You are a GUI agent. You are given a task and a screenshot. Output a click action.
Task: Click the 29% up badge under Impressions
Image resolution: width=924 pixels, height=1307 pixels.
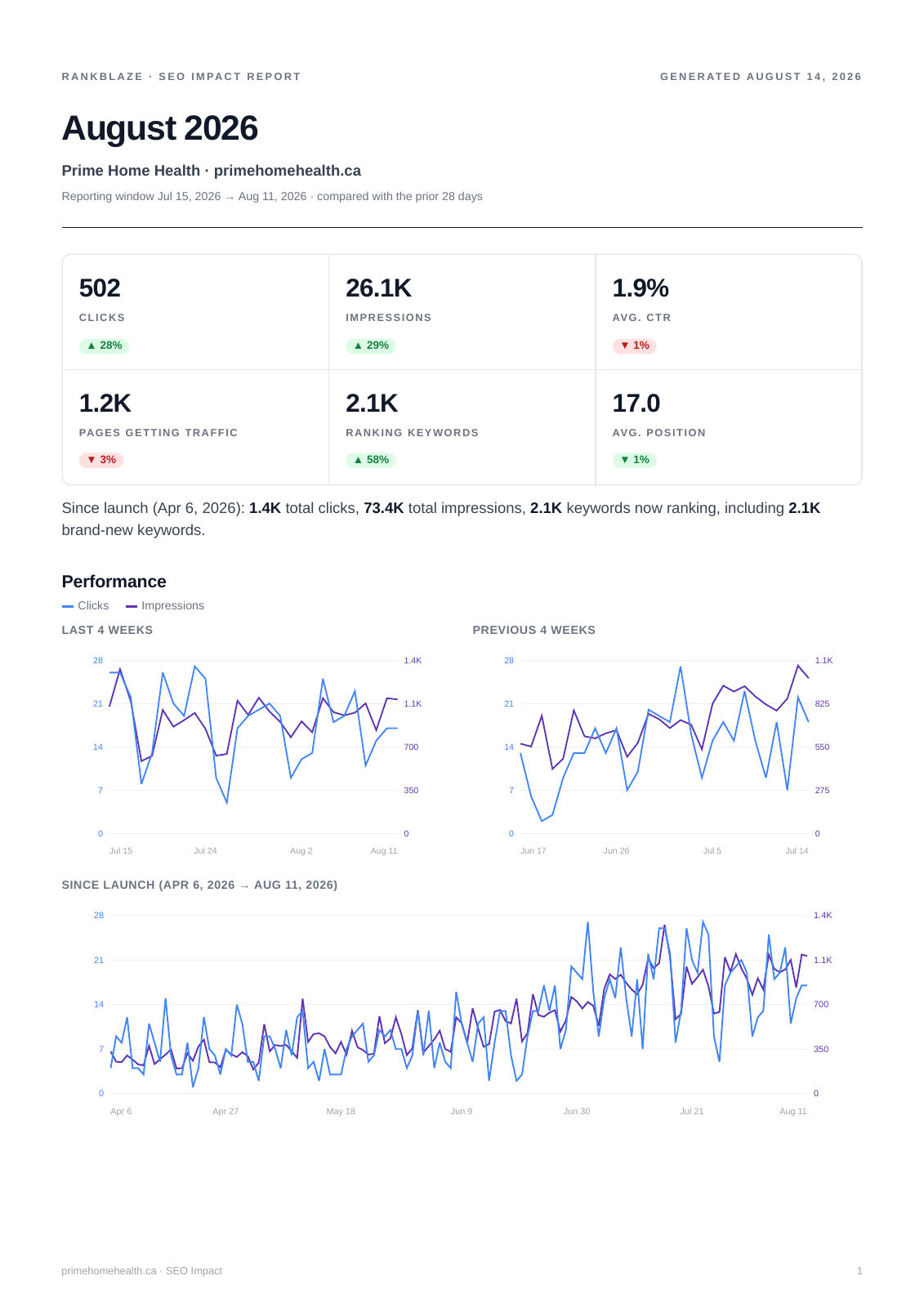coord(371,346)
